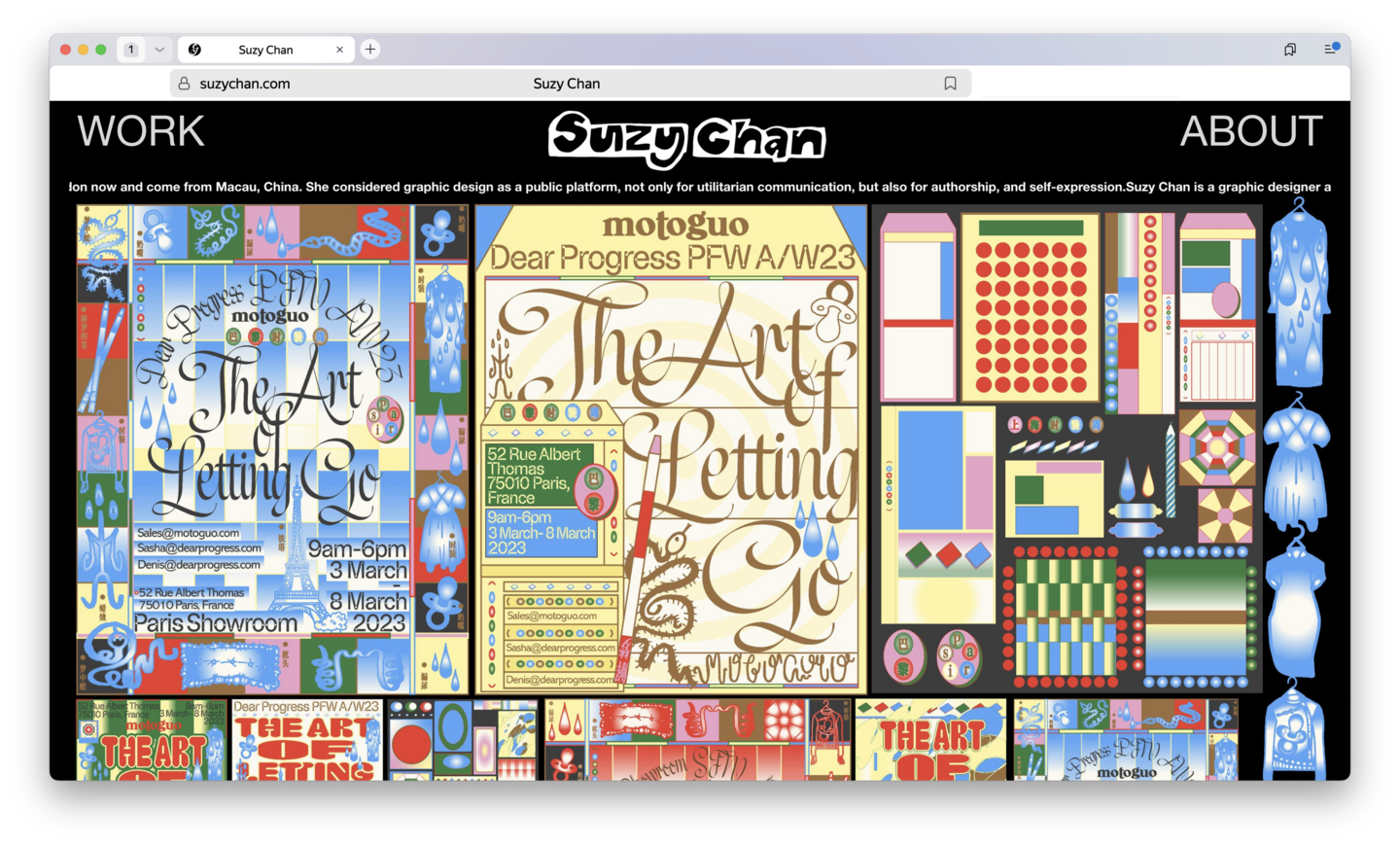
Task: Click the tab counter button showing 1
Action: pos(131,50)
